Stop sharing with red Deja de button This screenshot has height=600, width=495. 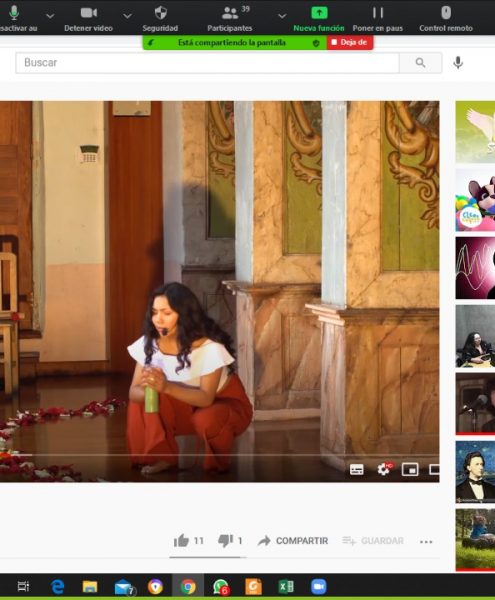[350, 42]
